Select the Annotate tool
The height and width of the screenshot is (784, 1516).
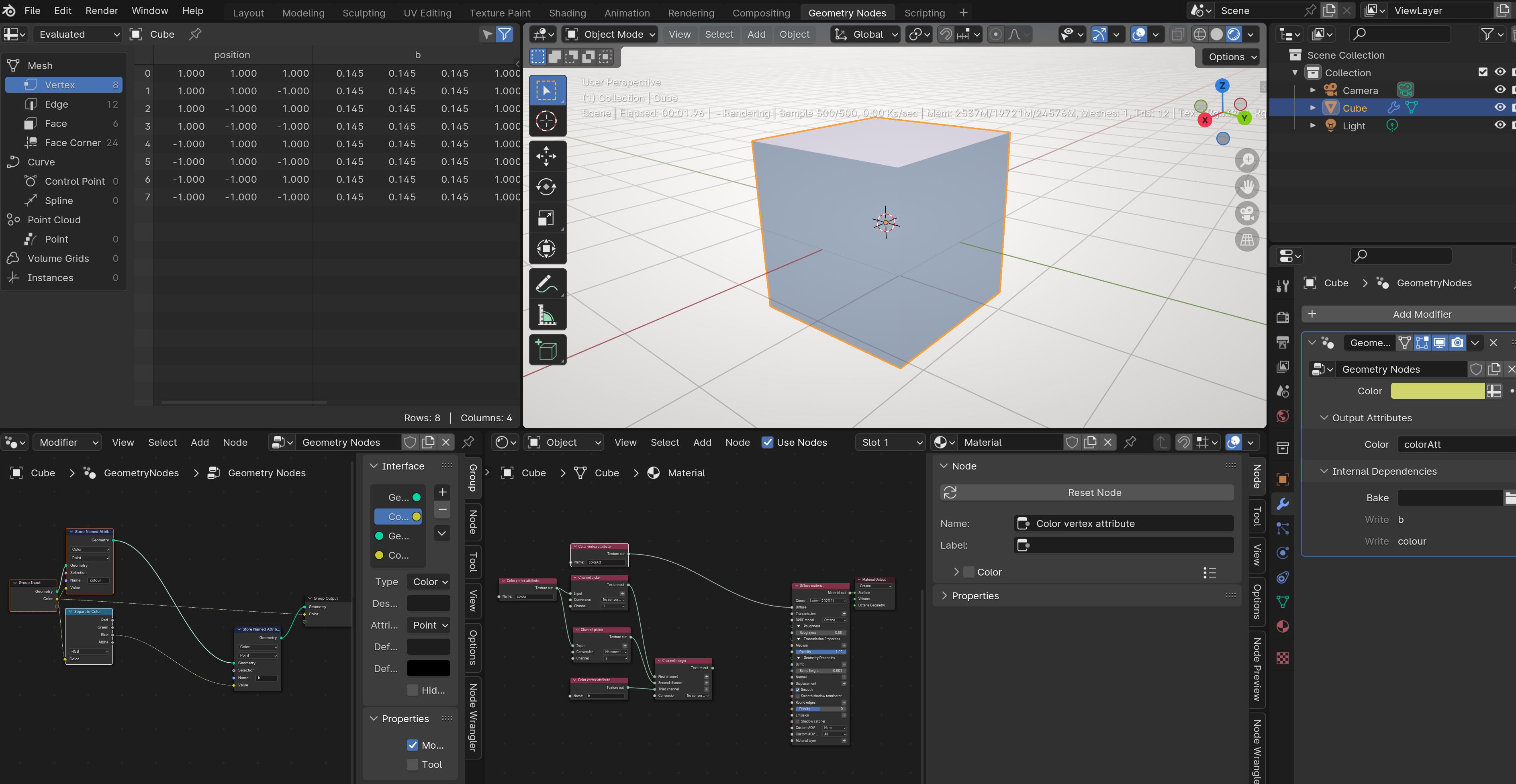tap(546, 284)
